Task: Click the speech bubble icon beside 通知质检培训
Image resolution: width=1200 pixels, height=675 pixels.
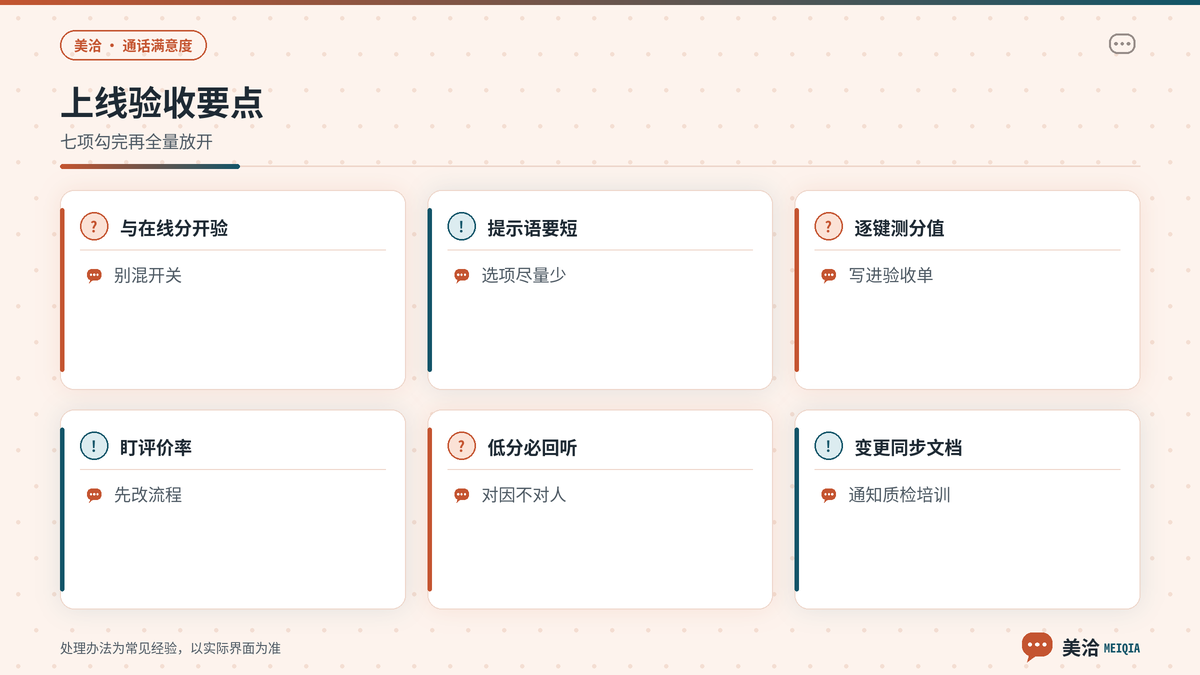Action: coord(828,495)
